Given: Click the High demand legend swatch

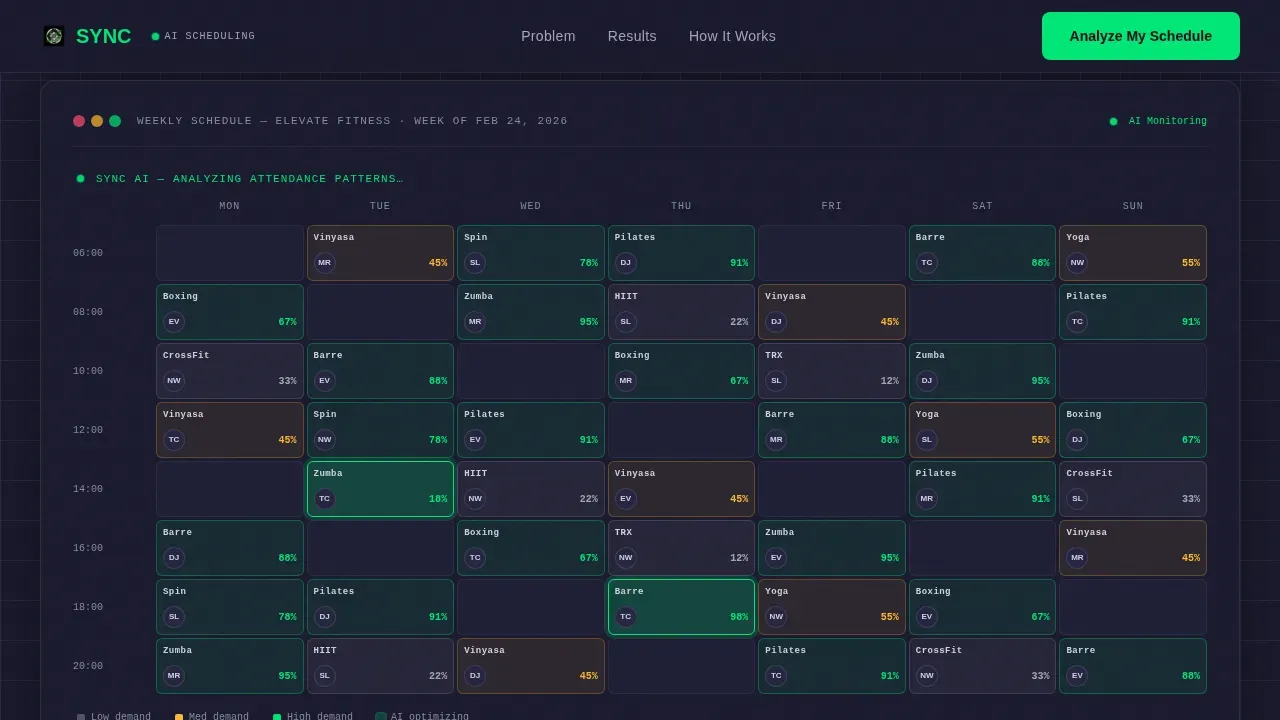Looking at the screenshot, I should [x=277, y=717].
